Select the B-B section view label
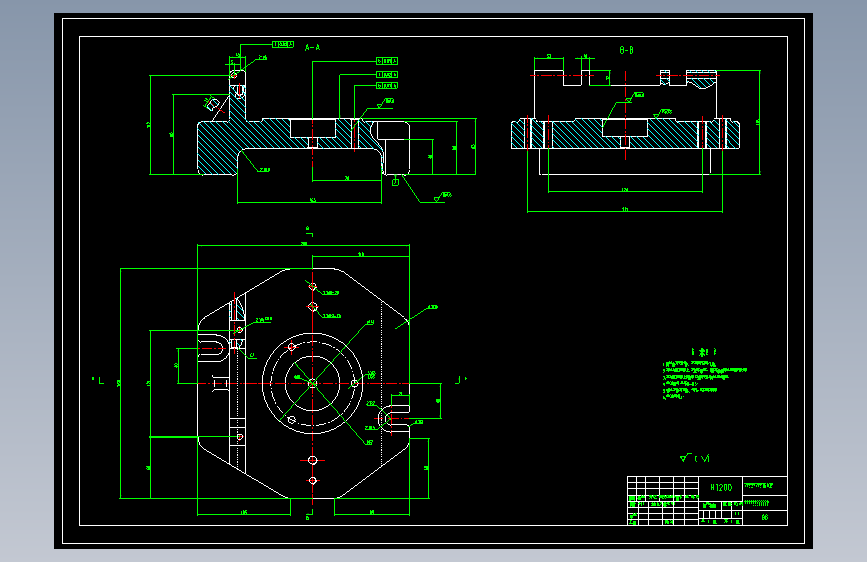The height and width of the screenshot is (562, 867). [x=626, y=50]
